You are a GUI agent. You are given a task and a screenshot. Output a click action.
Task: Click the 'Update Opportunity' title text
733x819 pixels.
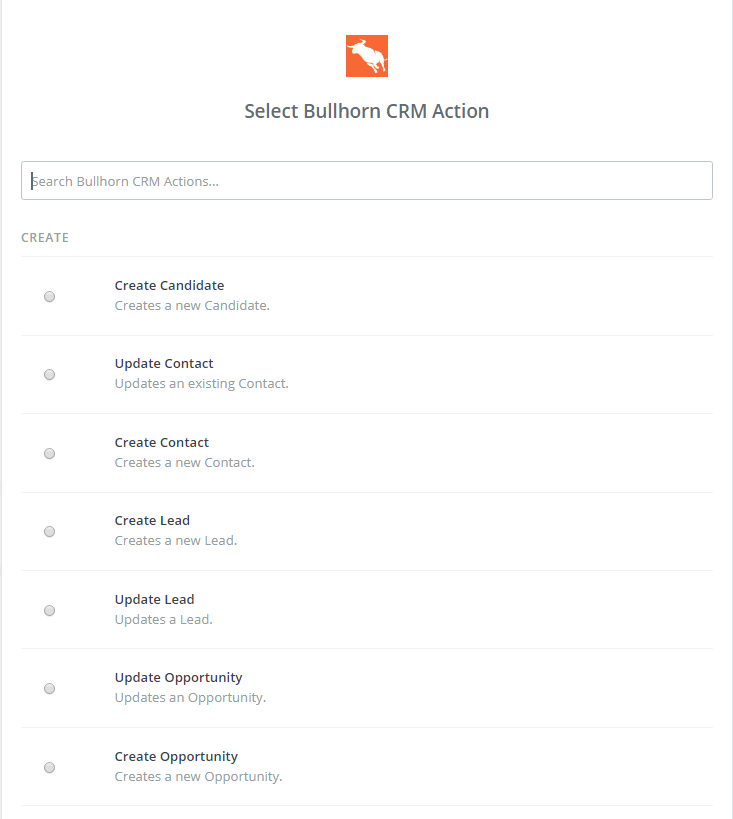(x=179, y=677)
